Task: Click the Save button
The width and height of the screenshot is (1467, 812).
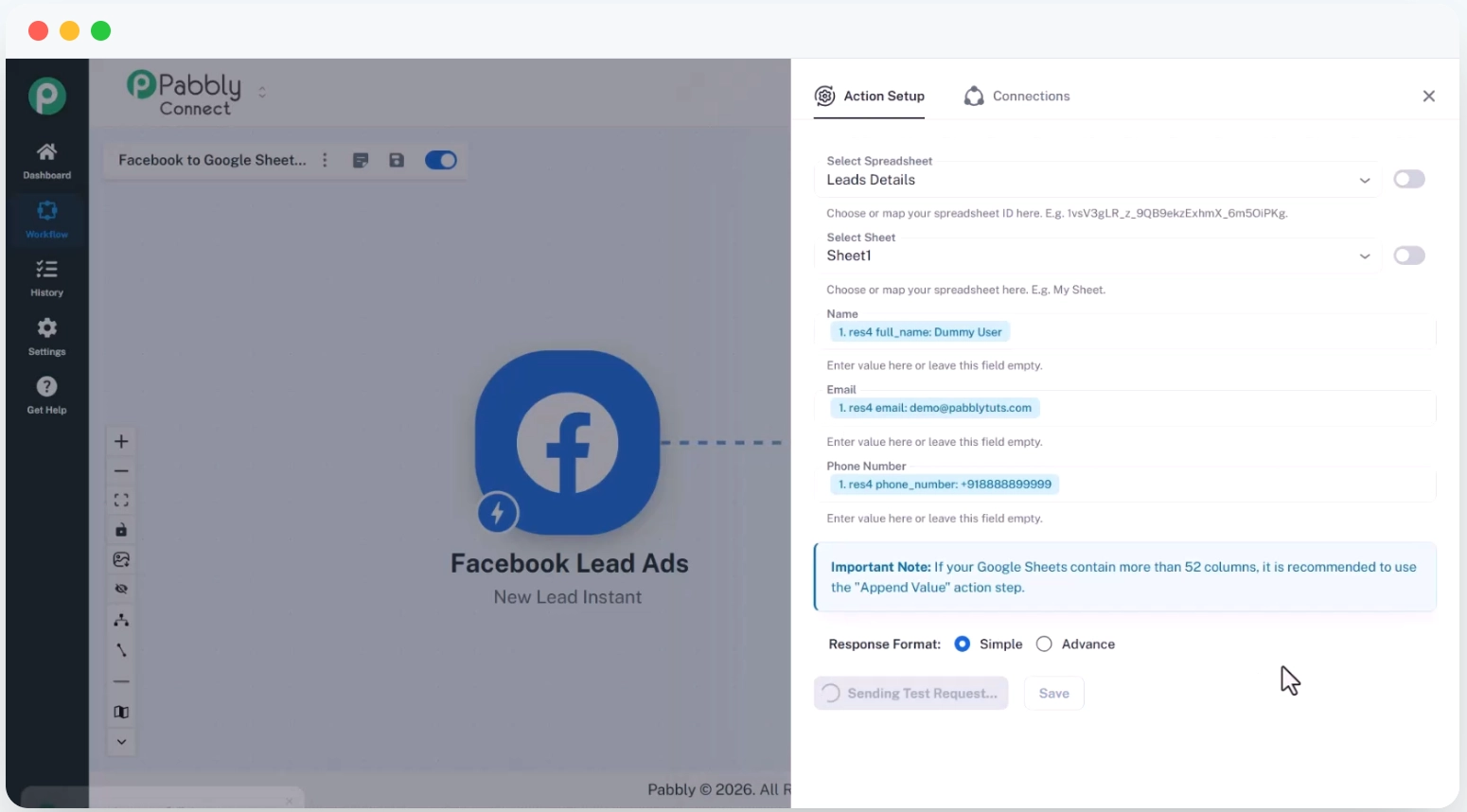Action: click(x=1054, y=693)
